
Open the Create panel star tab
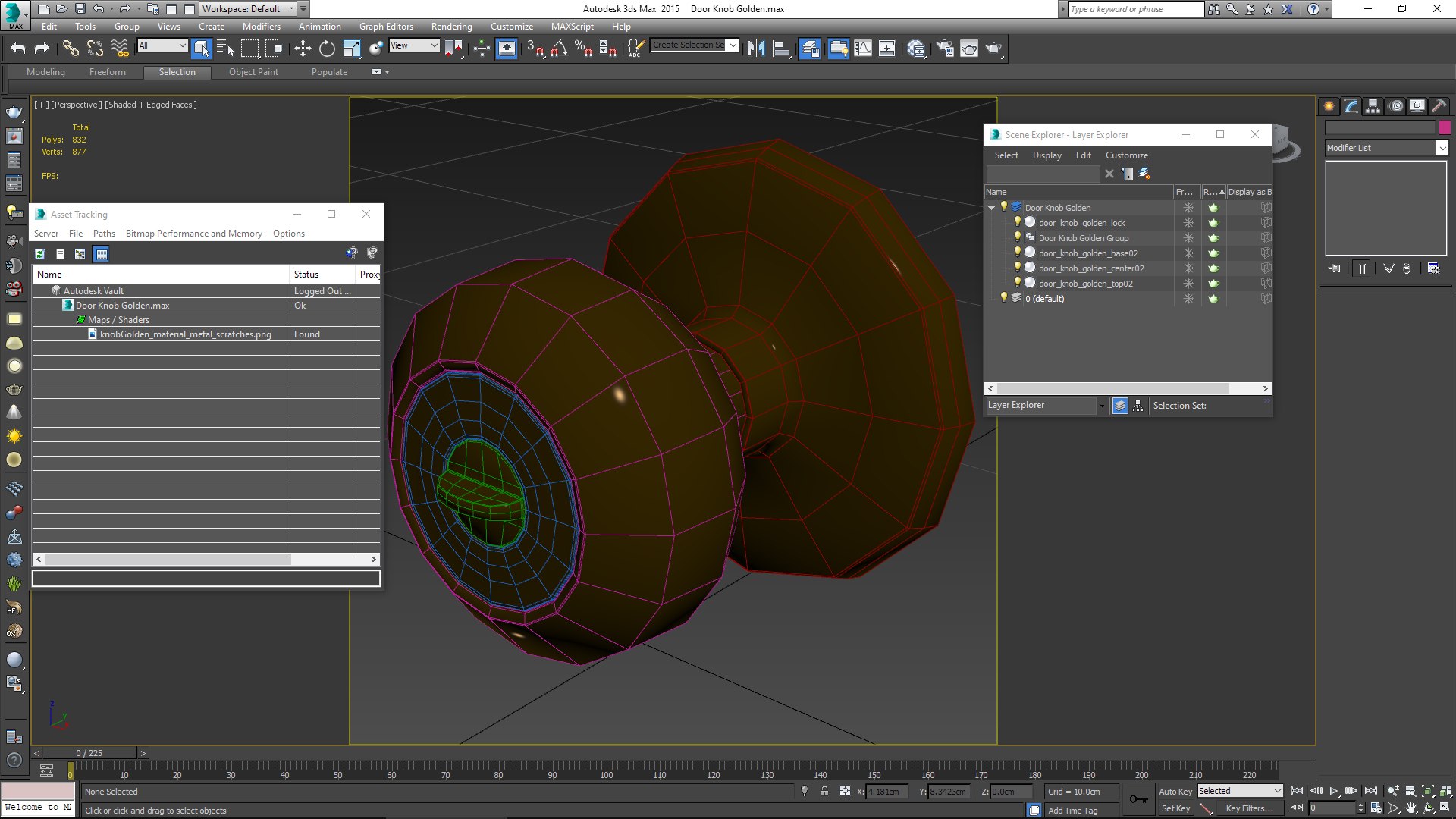(x=1329, y=106)
